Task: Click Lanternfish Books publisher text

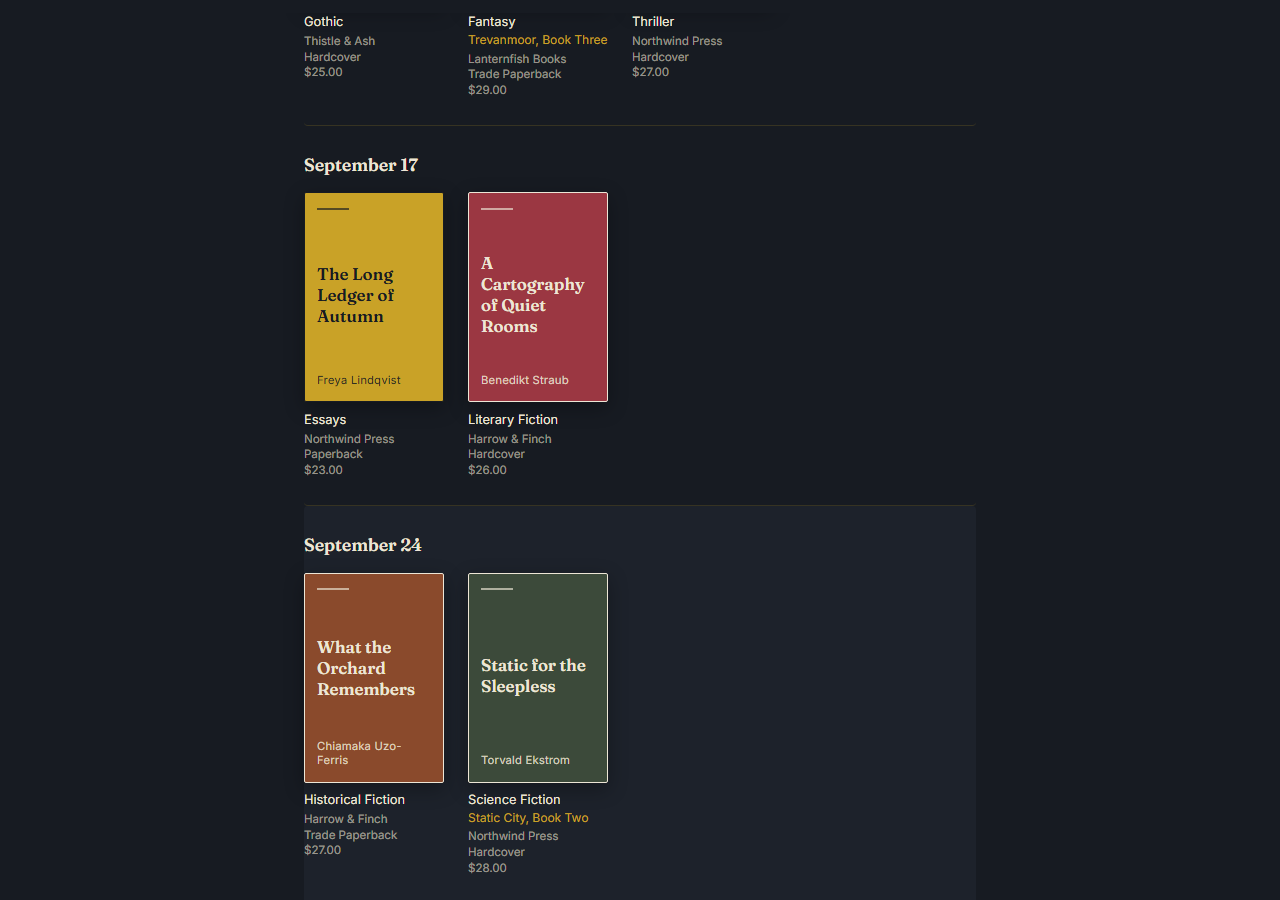Action: tap(517, 59)
